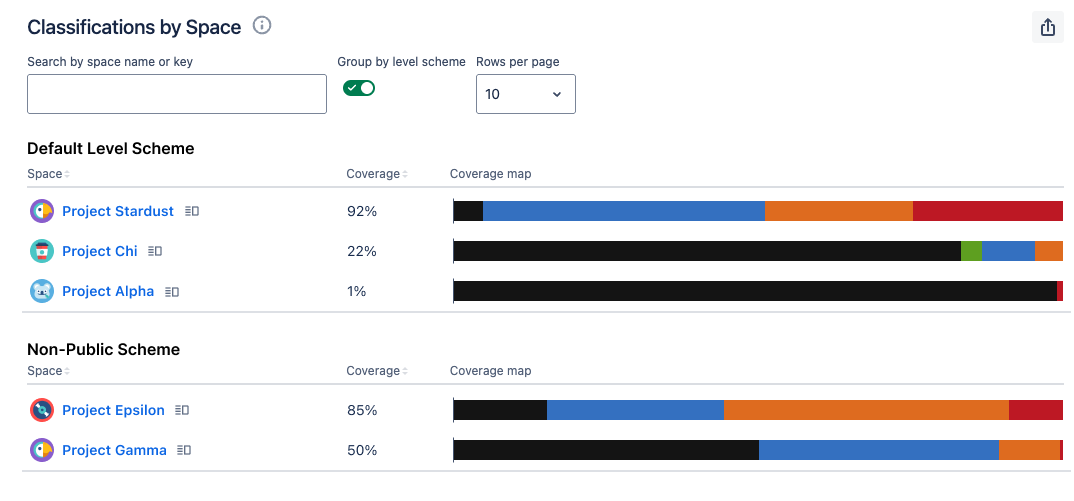
Task: Click Project Alpha space avatar icon
Action: 42,291
